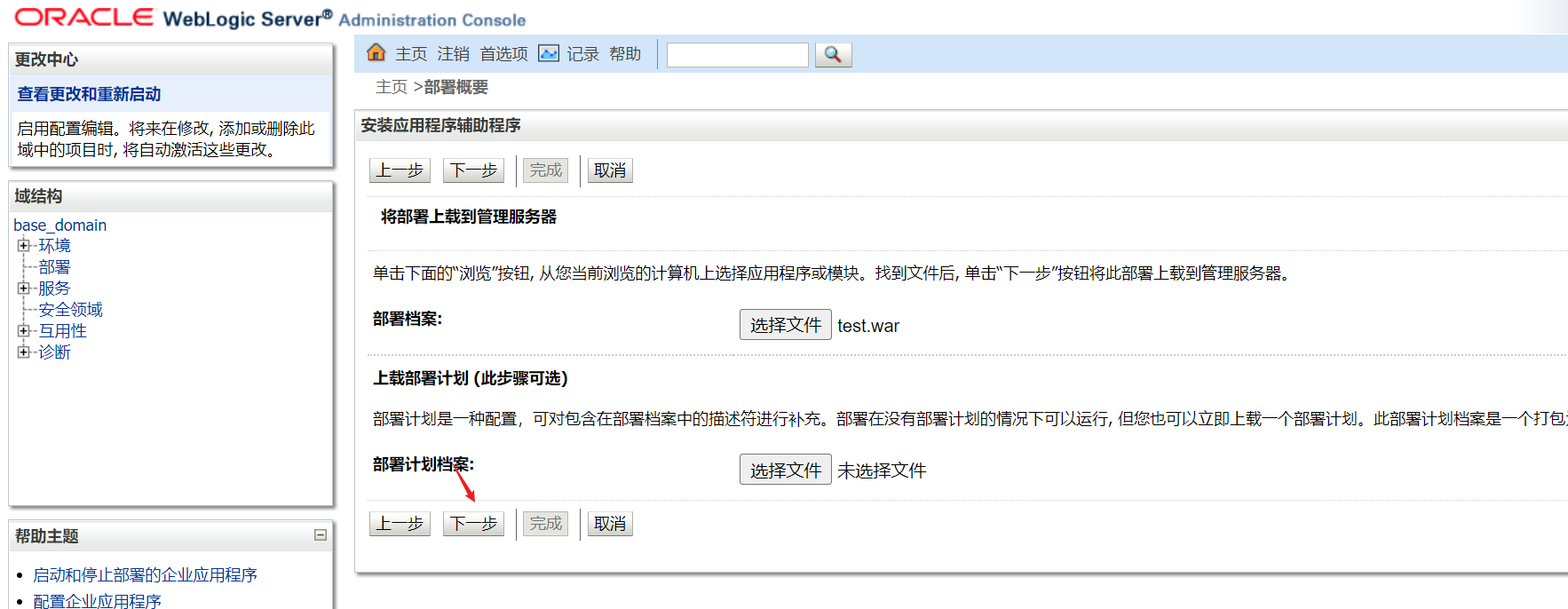Expand the 服务 tree node
Screen dimensions: 1568x609
[23, 289]
